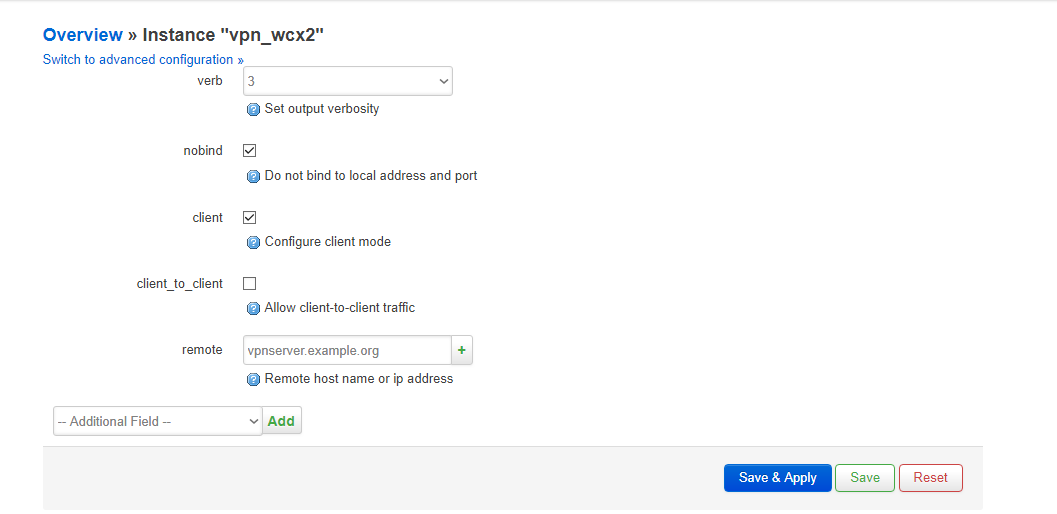Click help icon beside Remote host name

(x=253, y=379)
